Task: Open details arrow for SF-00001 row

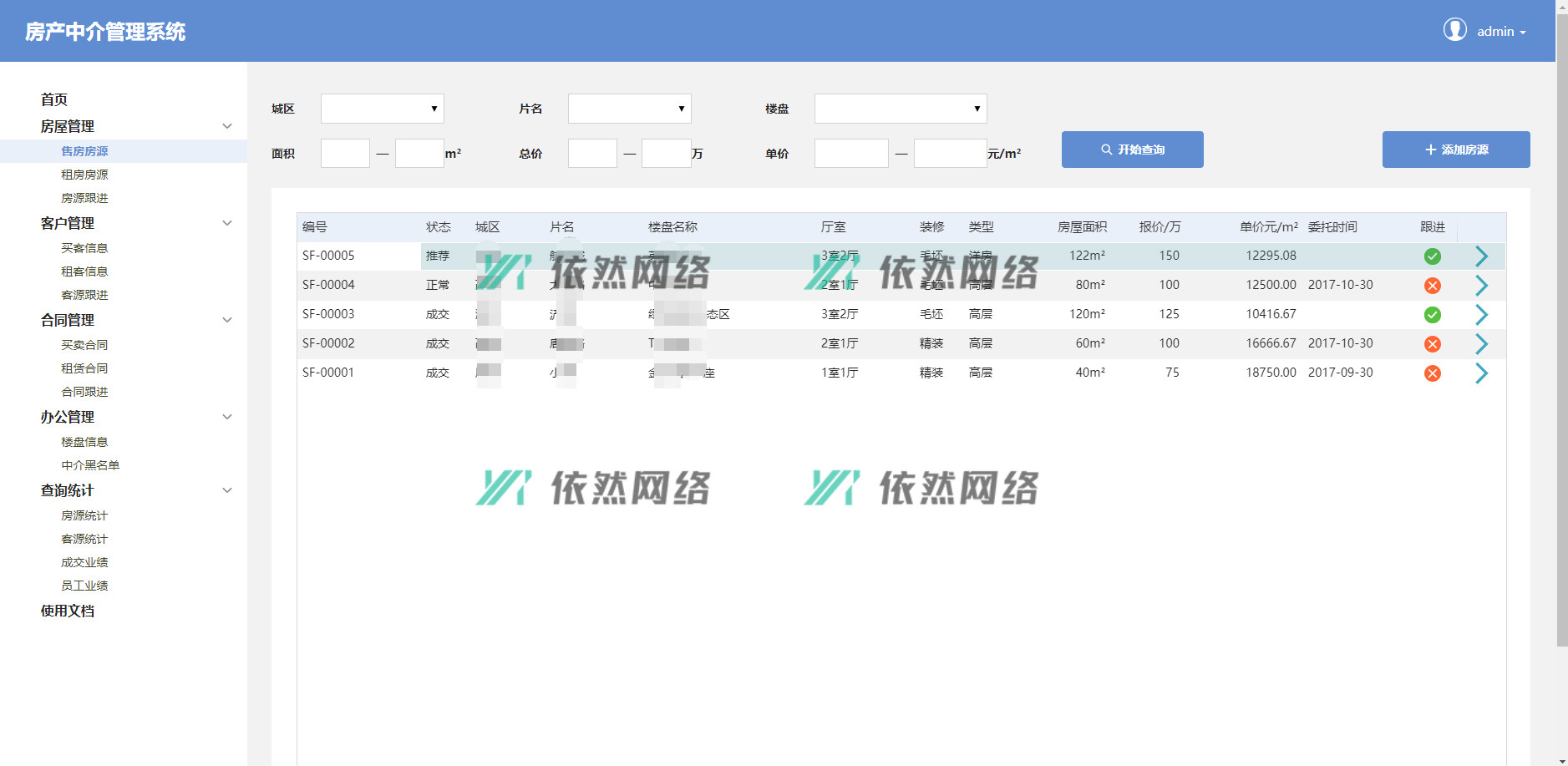Action: [1481, 373]
